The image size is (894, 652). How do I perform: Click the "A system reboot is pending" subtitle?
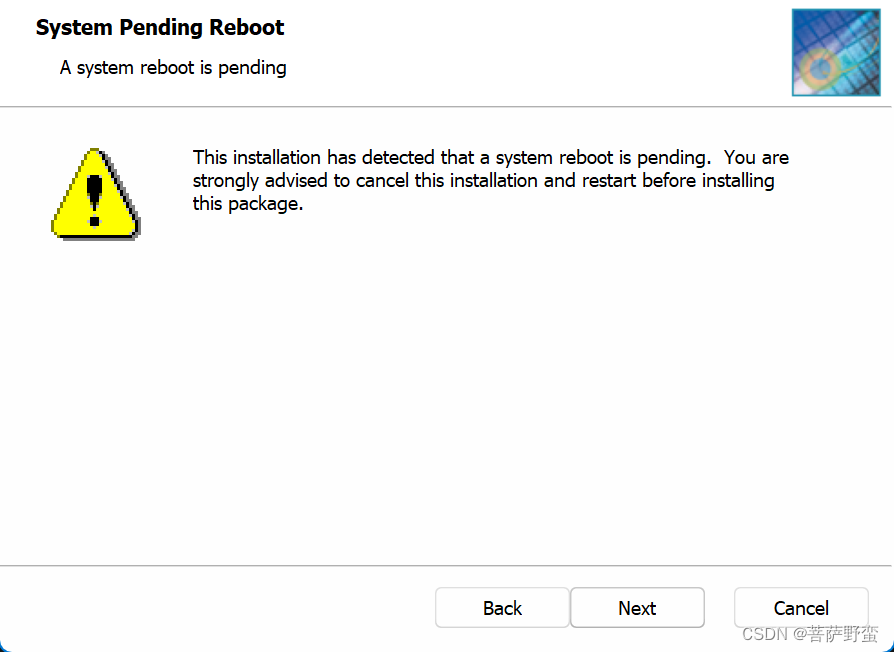173,68
